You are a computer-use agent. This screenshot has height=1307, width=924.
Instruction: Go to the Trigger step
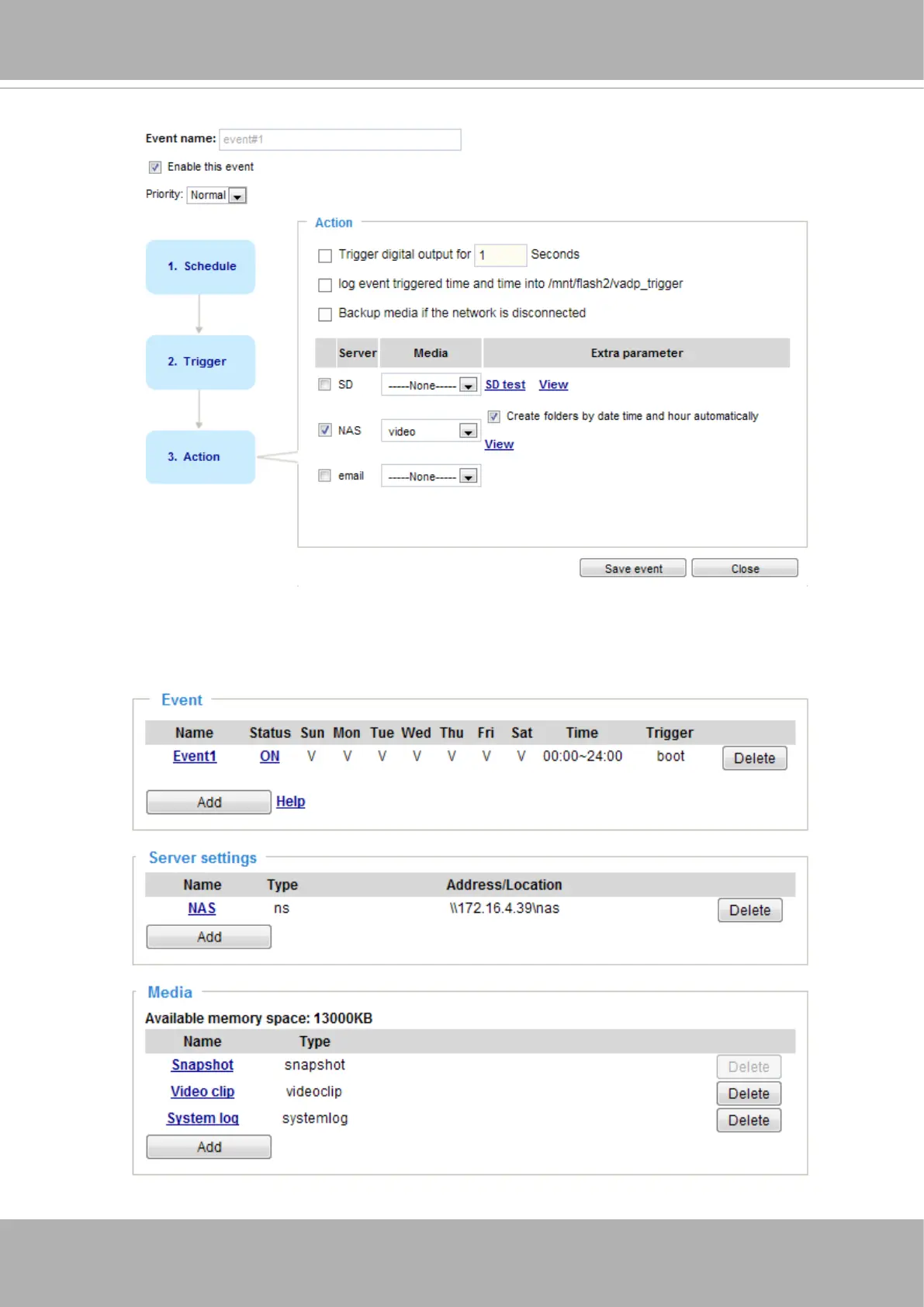[x=201, y=362]
